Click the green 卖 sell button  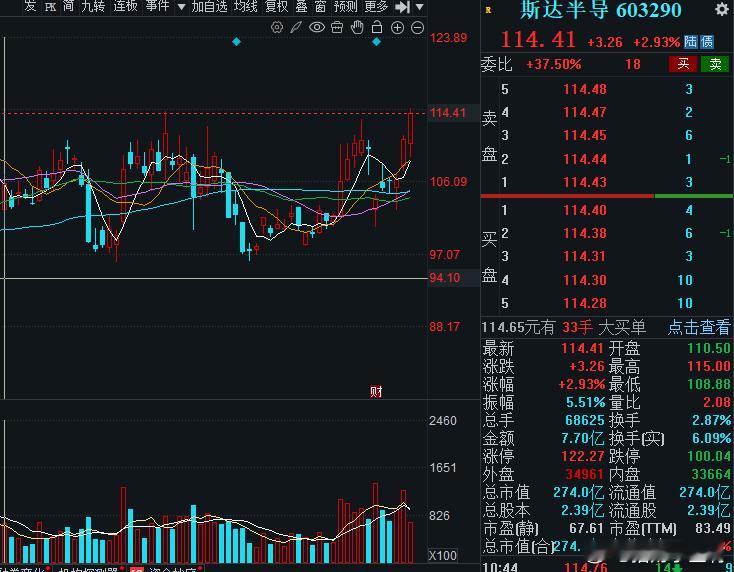click(715, 64)
